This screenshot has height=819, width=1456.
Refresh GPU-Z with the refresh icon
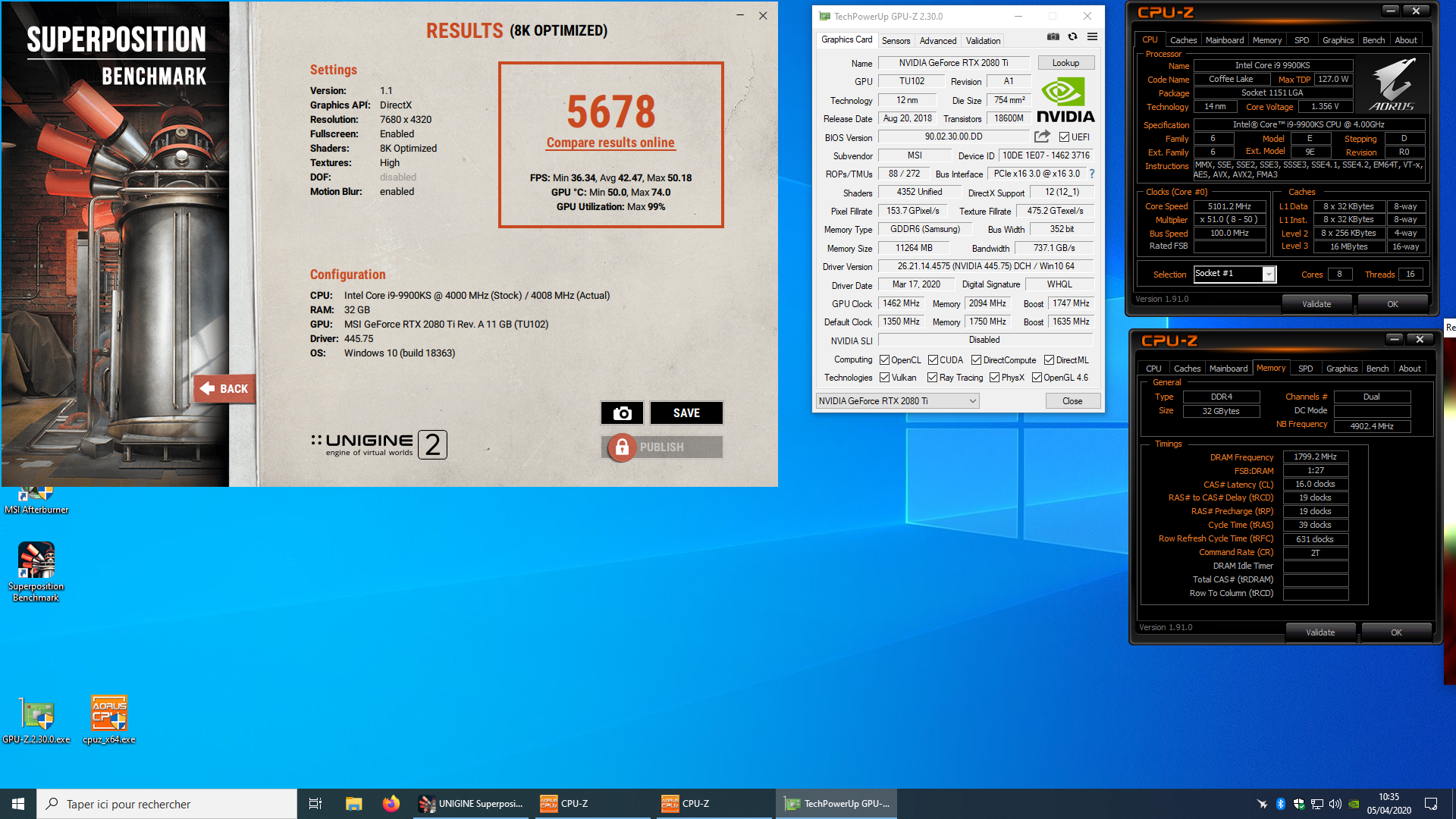click(1072, 36)
